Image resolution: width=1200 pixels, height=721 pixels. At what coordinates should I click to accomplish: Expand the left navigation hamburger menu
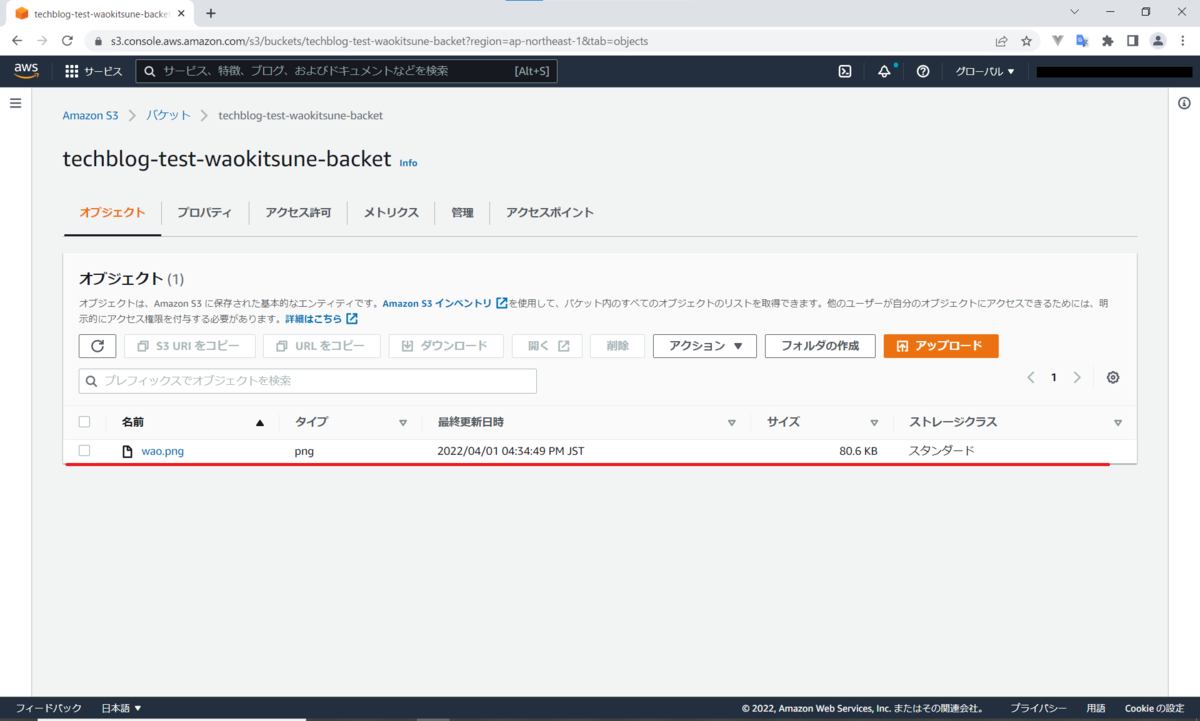click(15, 103)
